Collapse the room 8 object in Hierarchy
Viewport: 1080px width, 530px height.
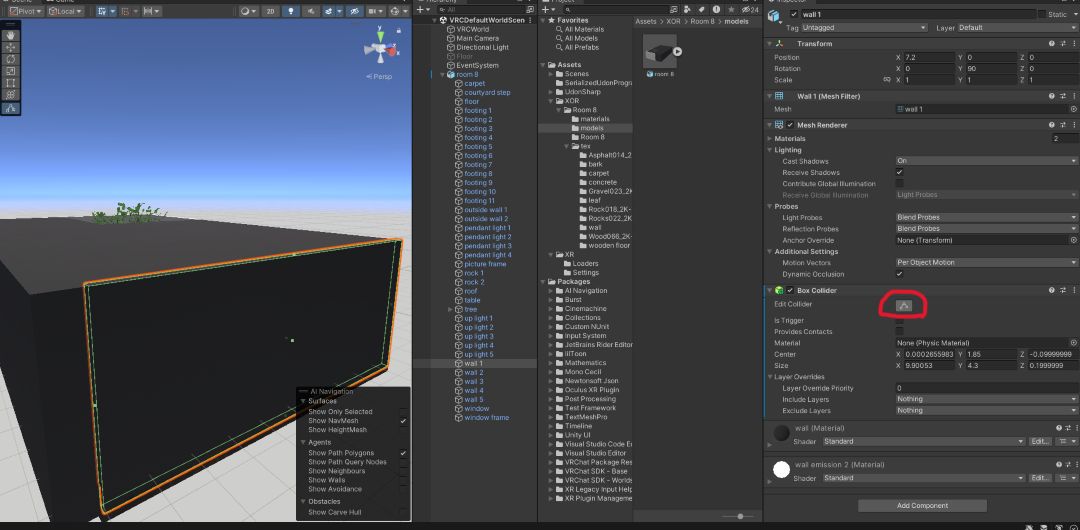point(443,74)
